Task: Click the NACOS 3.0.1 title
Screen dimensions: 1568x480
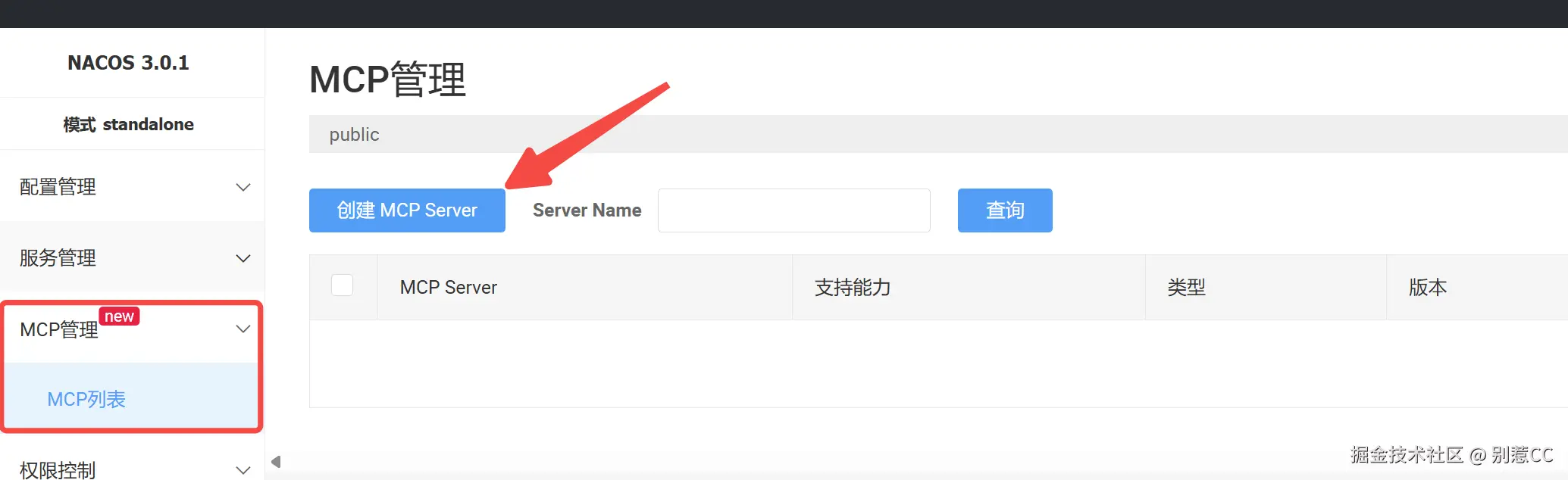Action: (128, 63)
